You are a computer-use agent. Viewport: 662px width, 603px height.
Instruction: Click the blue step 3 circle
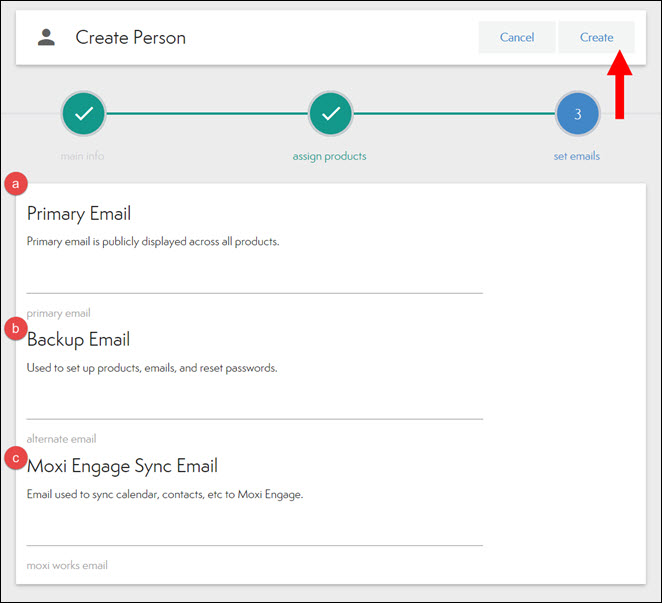pos(577,114)
